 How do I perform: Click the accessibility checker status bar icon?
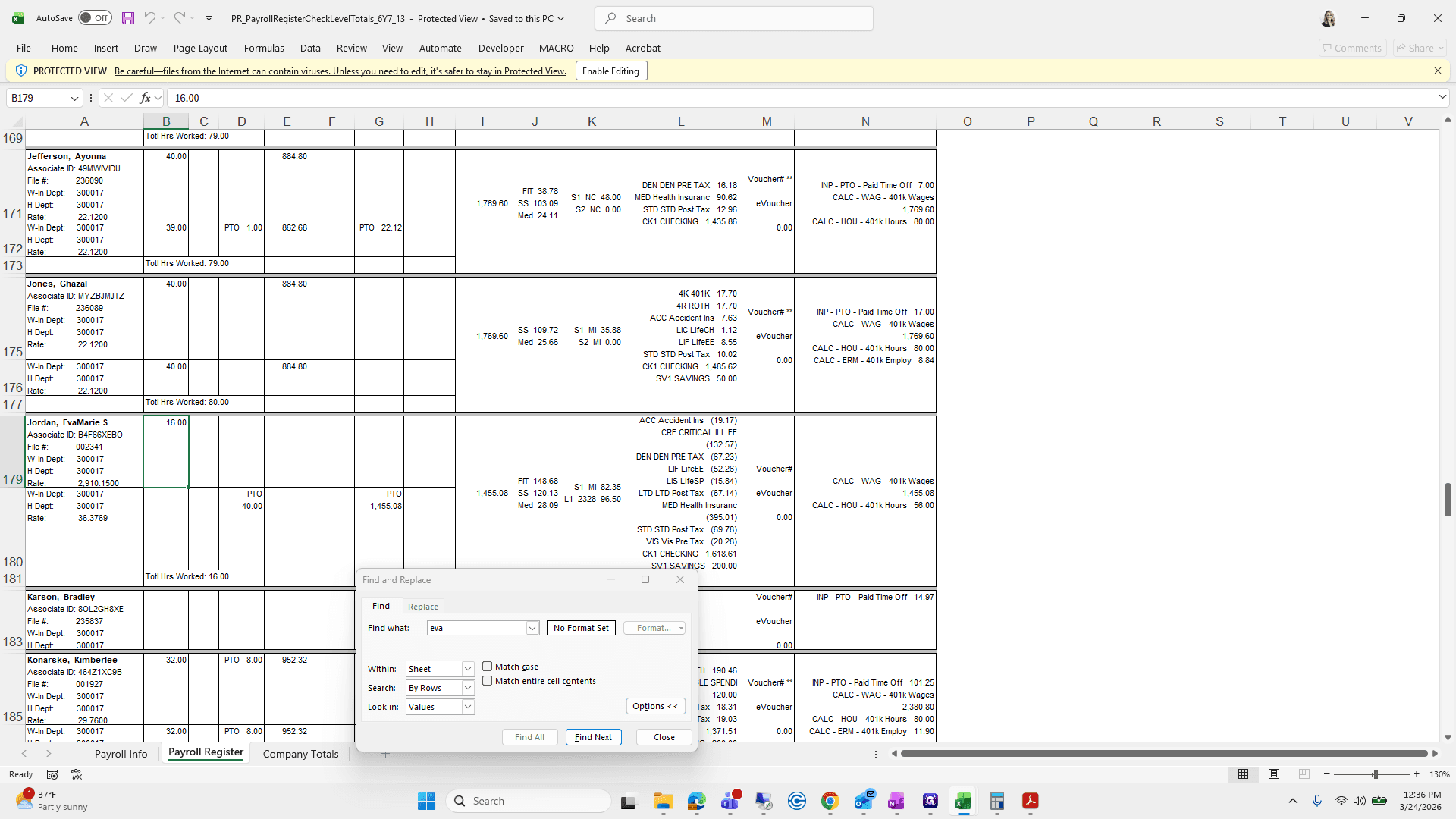[x=77, y=774]
